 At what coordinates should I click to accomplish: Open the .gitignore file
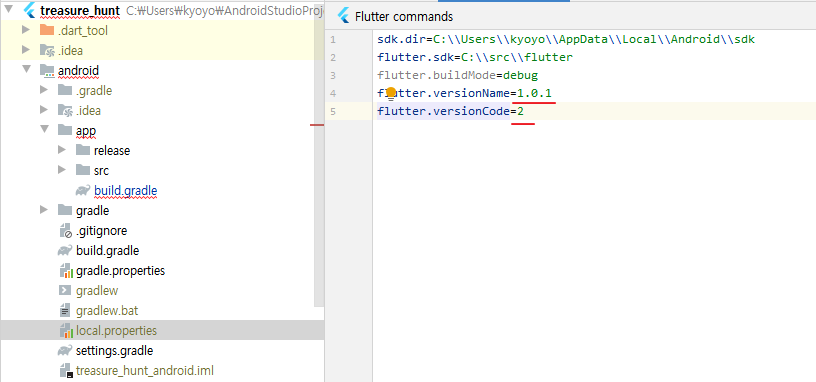(x=101, y=231)
